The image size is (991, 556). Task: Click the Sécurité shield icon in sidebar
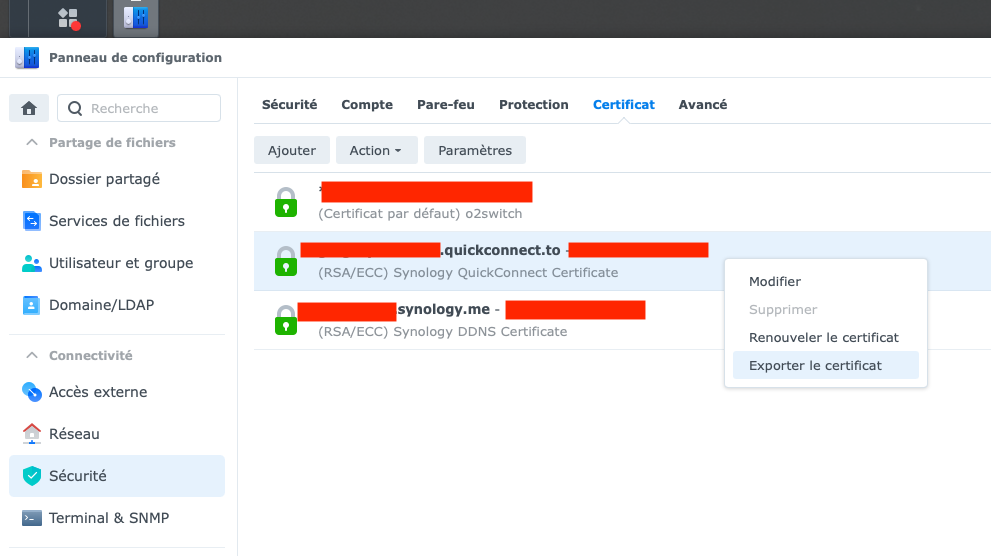pos(32,476)
